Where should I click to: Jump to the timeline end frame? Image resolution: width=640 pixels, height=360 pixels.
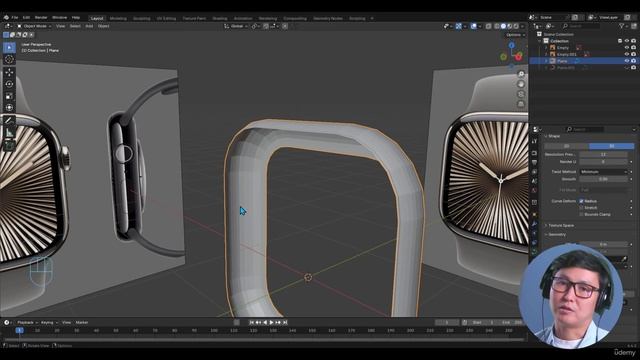285,322
